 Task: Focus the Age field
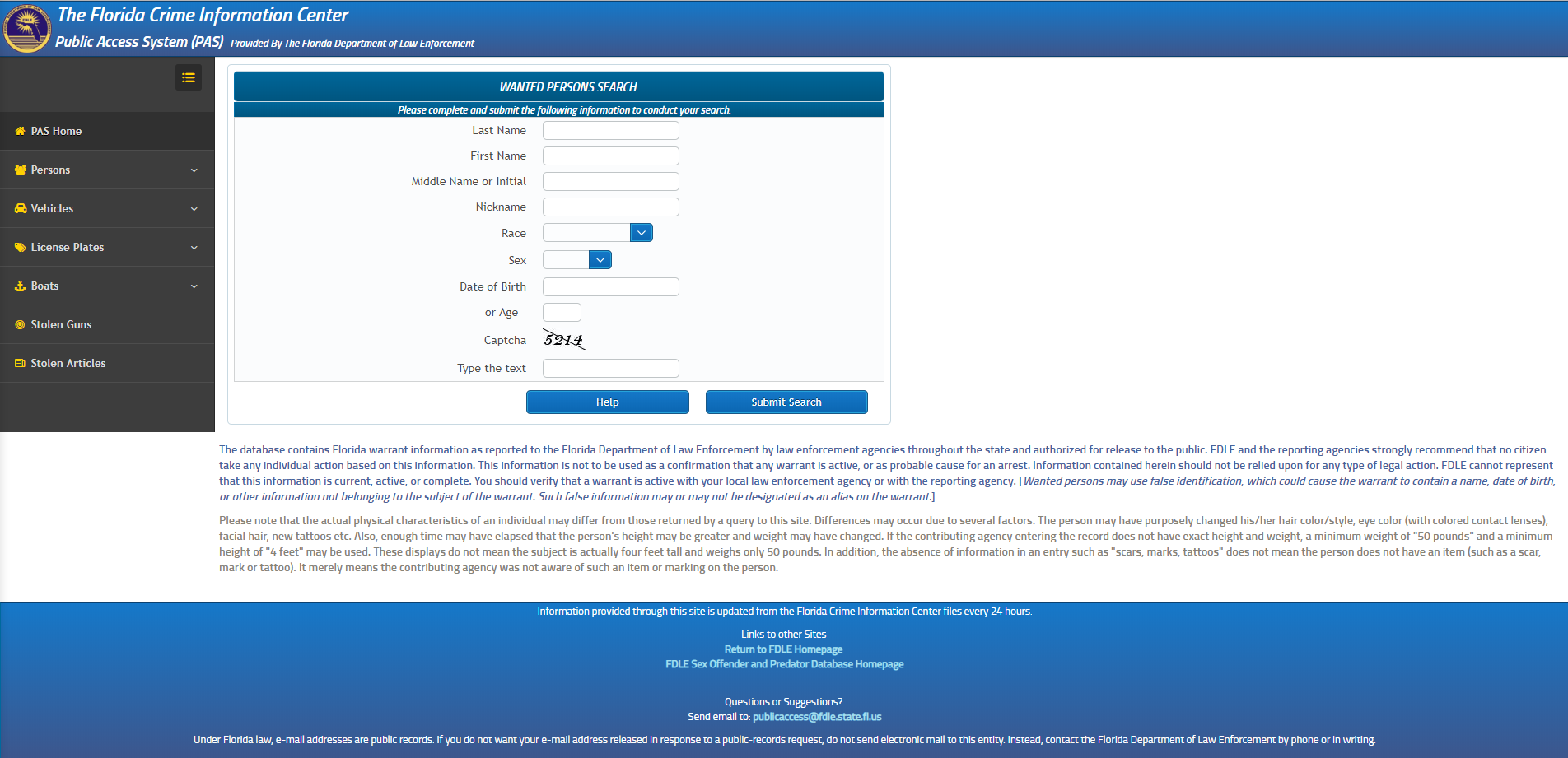point(562,312)
